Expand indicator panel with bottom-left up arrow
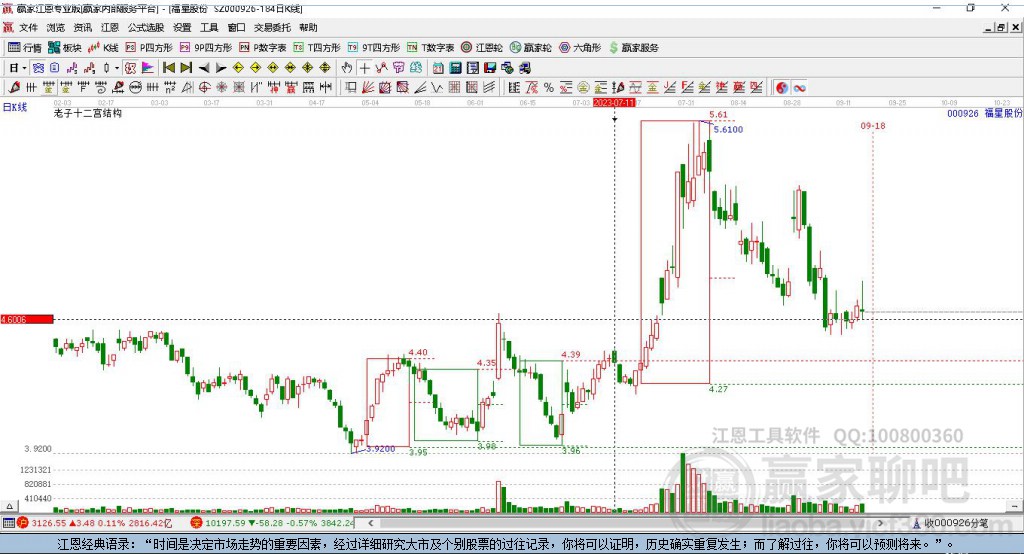The image size is (1024, 554). 9,506
